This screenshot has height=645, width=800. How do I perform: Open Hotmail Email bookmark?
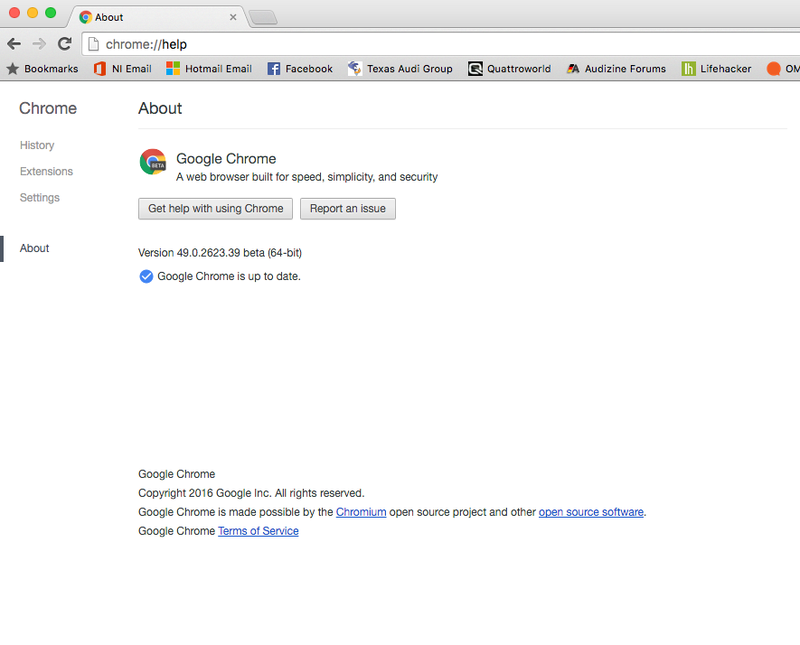tap(209, 68)
